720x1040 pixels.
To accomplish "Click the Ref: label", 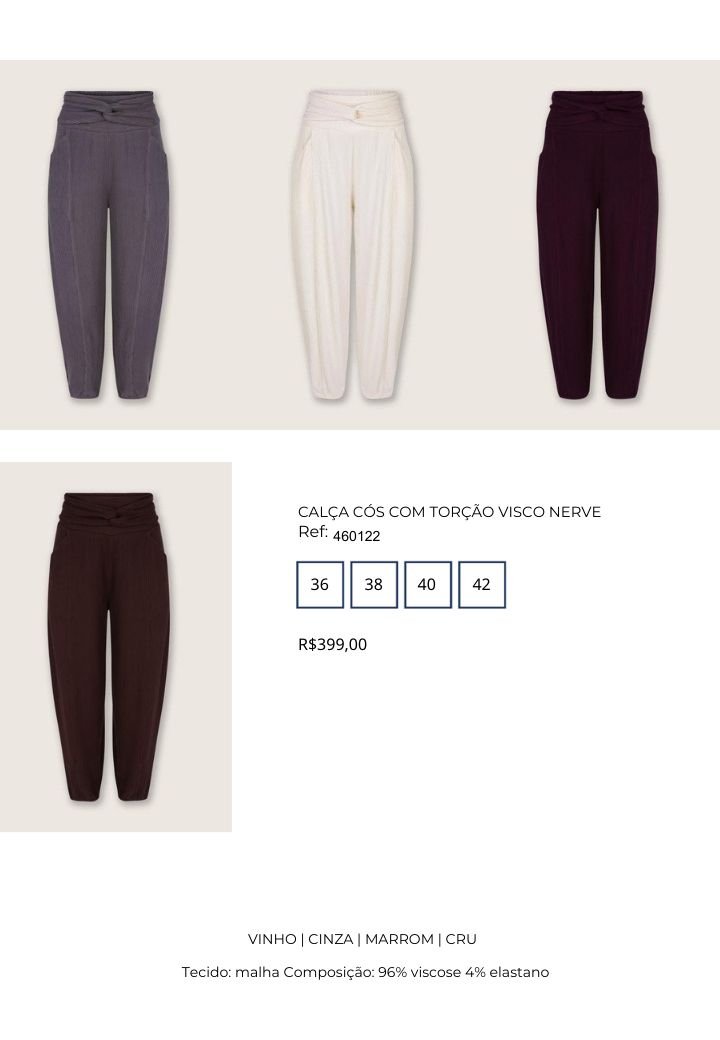I will coord(313,532).
